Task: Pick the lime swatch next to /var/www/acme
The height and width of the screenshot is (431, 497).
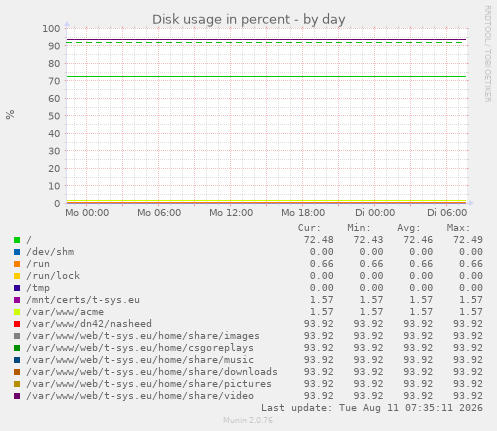Action: click(17, 312)
